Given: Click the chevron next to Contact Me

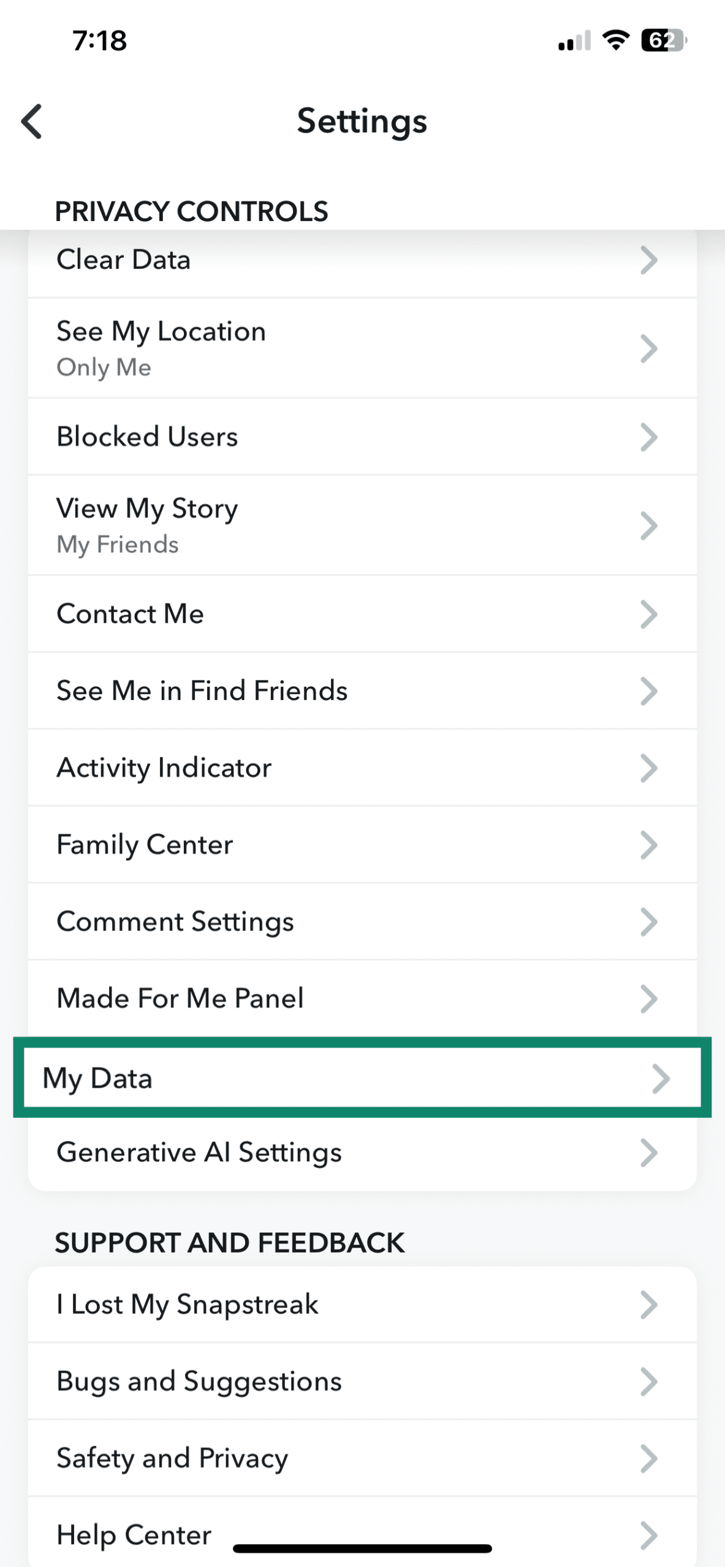Looking at the screenshot, I should [650, 614].
